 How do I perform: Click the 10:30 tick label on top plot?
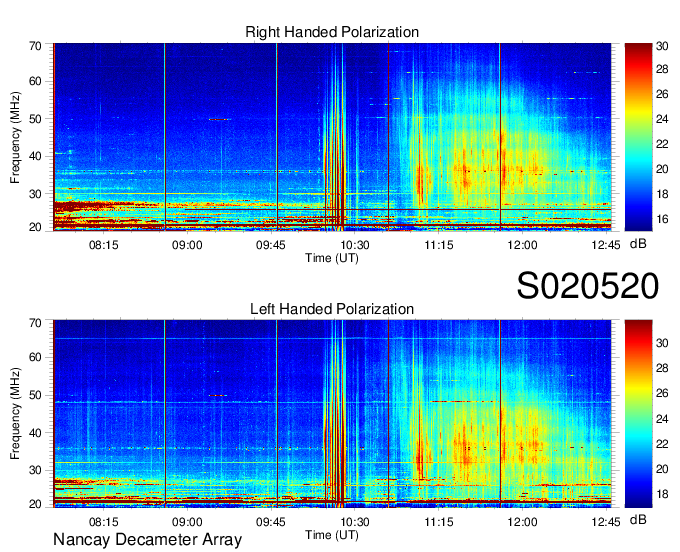tap(355, 245)
